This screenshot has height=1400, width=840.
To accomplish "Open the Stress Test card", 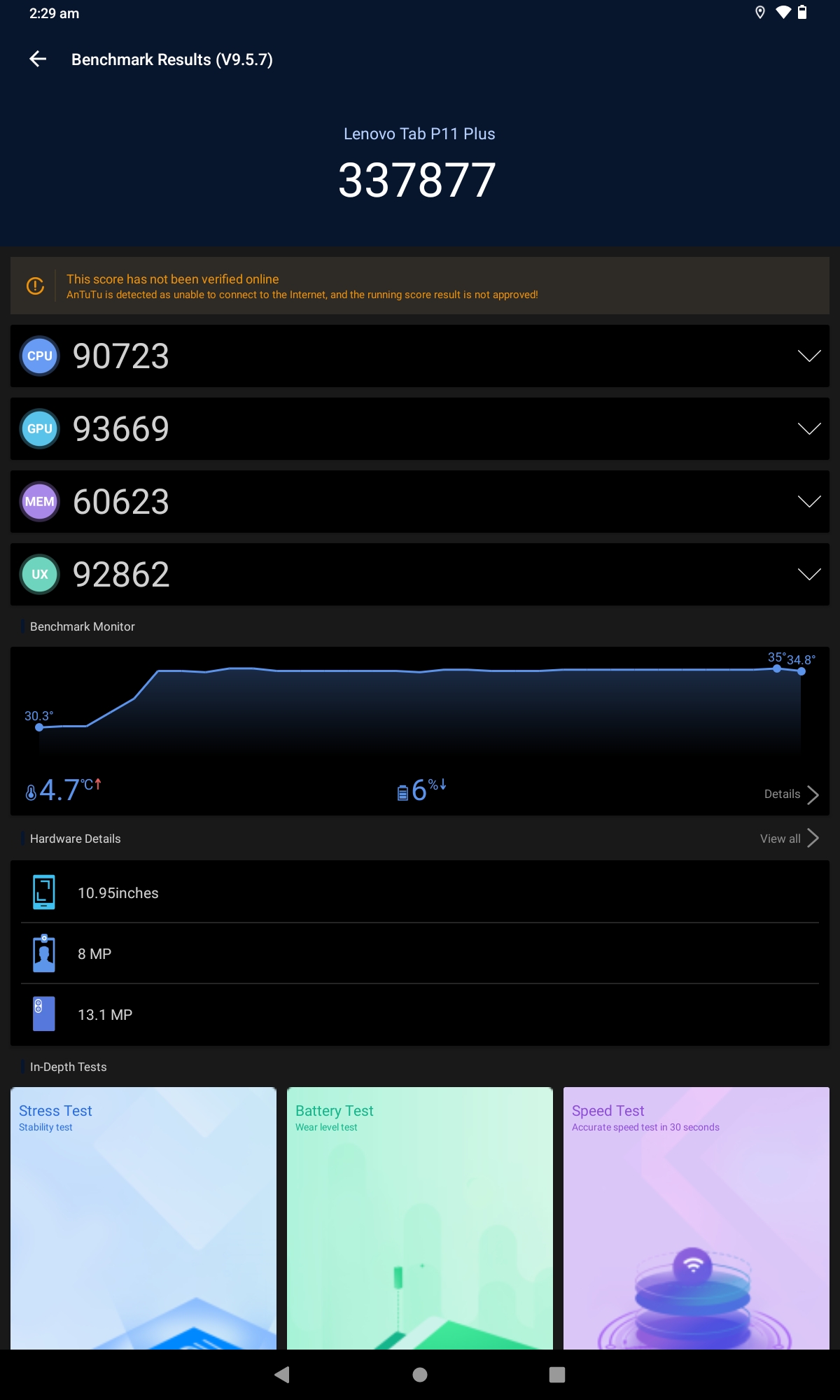I will coord(143,1218).
